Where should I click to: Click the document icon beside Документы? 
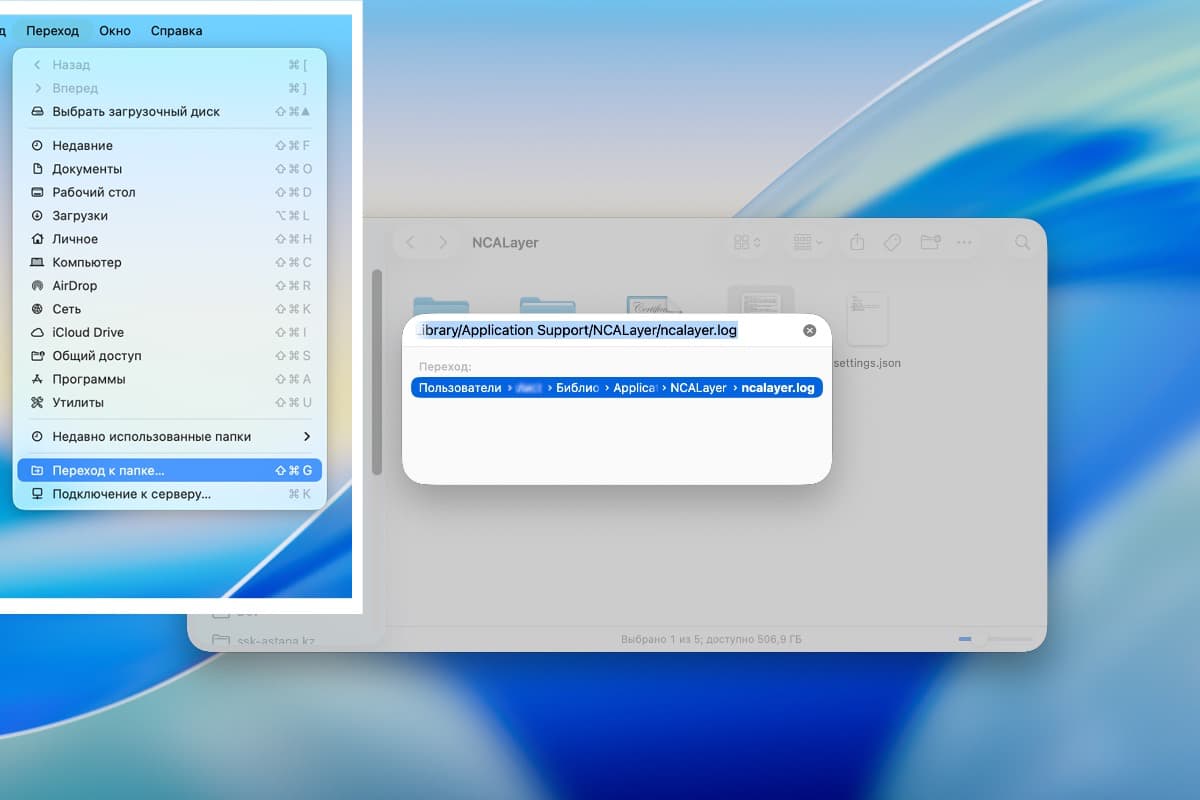tap(37, 169)
